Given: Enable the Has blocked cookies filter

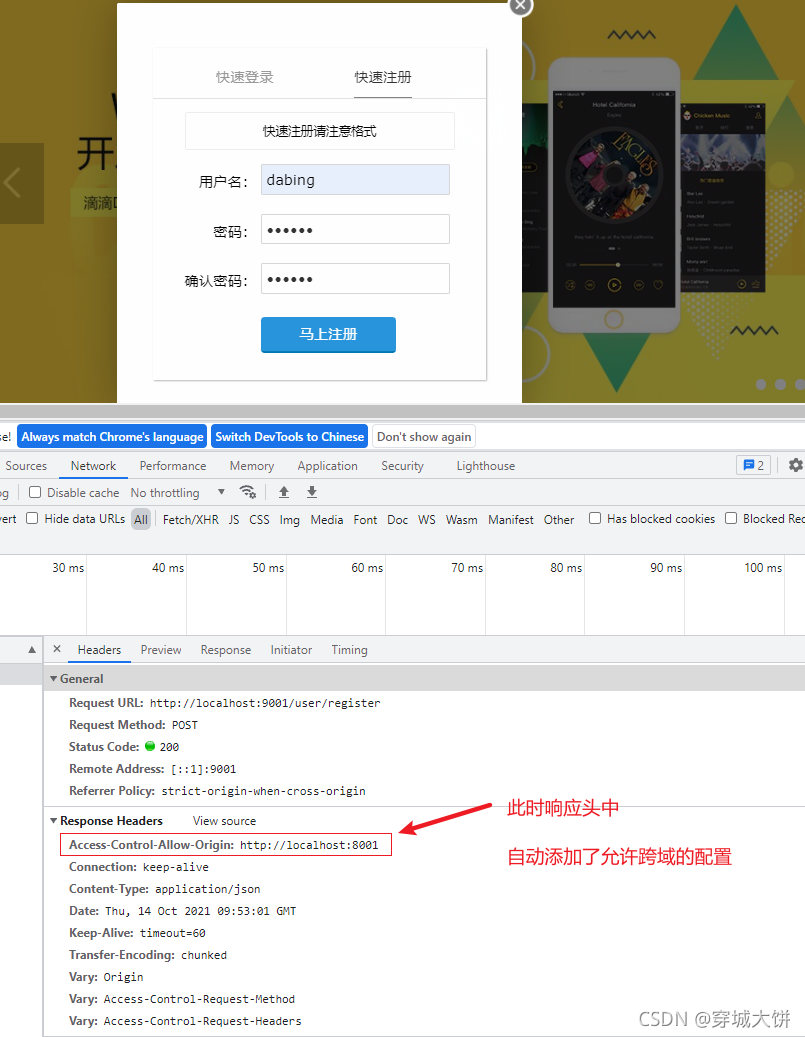Looking at the screenshot, I should pyautogui.click(x=594, y=517).
